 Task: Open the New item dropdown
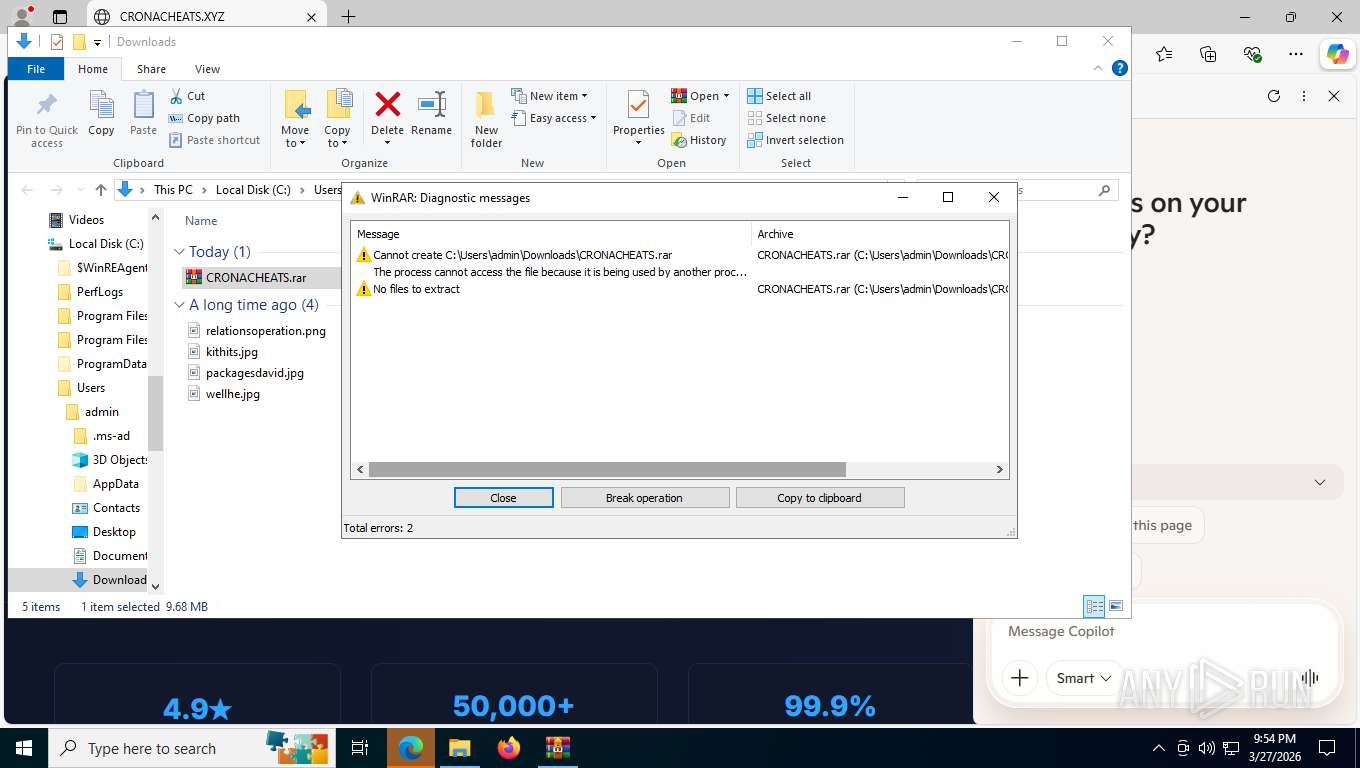coord(549,96)
